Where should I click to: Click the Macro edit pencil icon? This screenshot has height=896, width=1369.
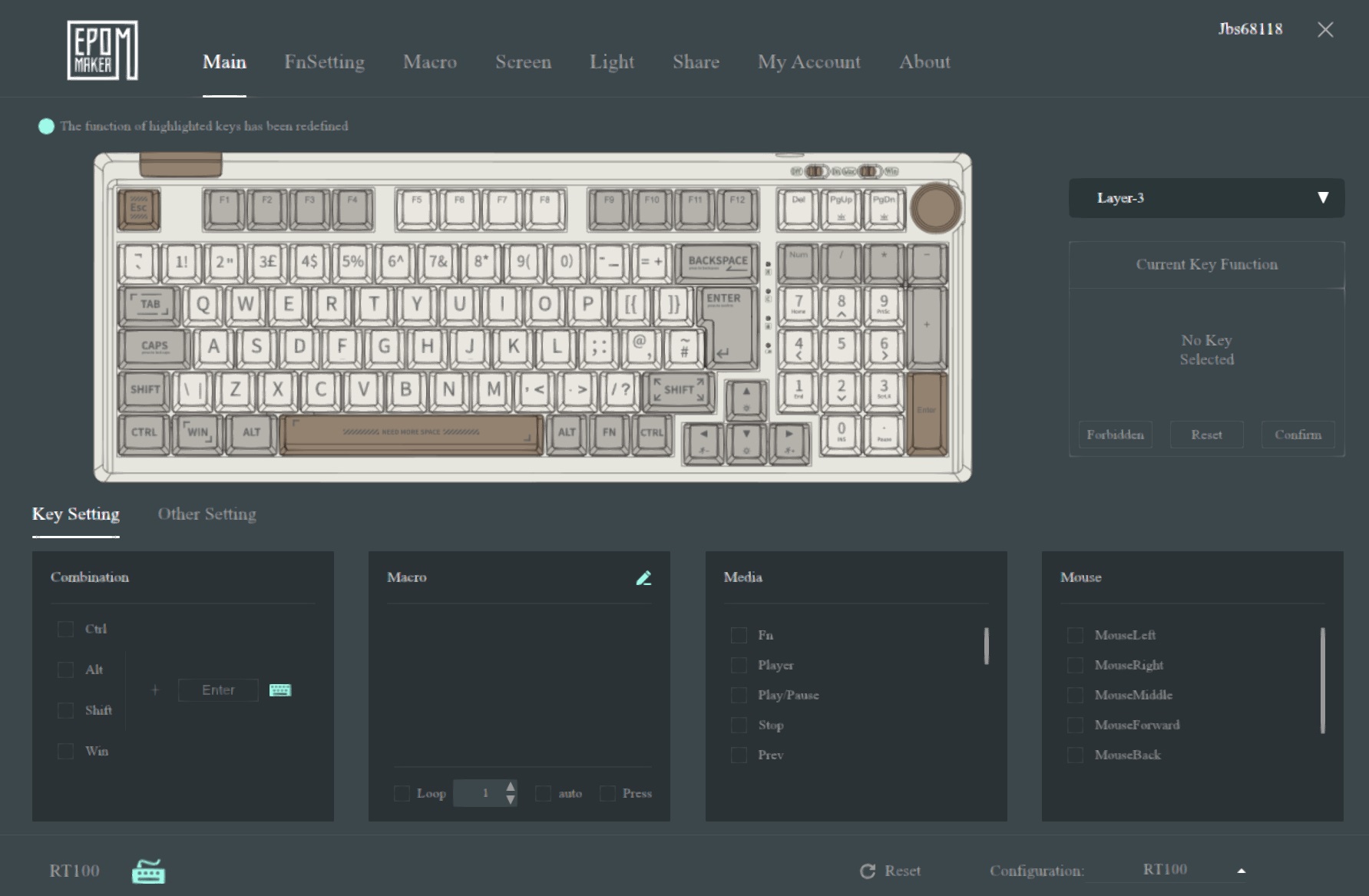pyautogui.click(x=643, y=578)
